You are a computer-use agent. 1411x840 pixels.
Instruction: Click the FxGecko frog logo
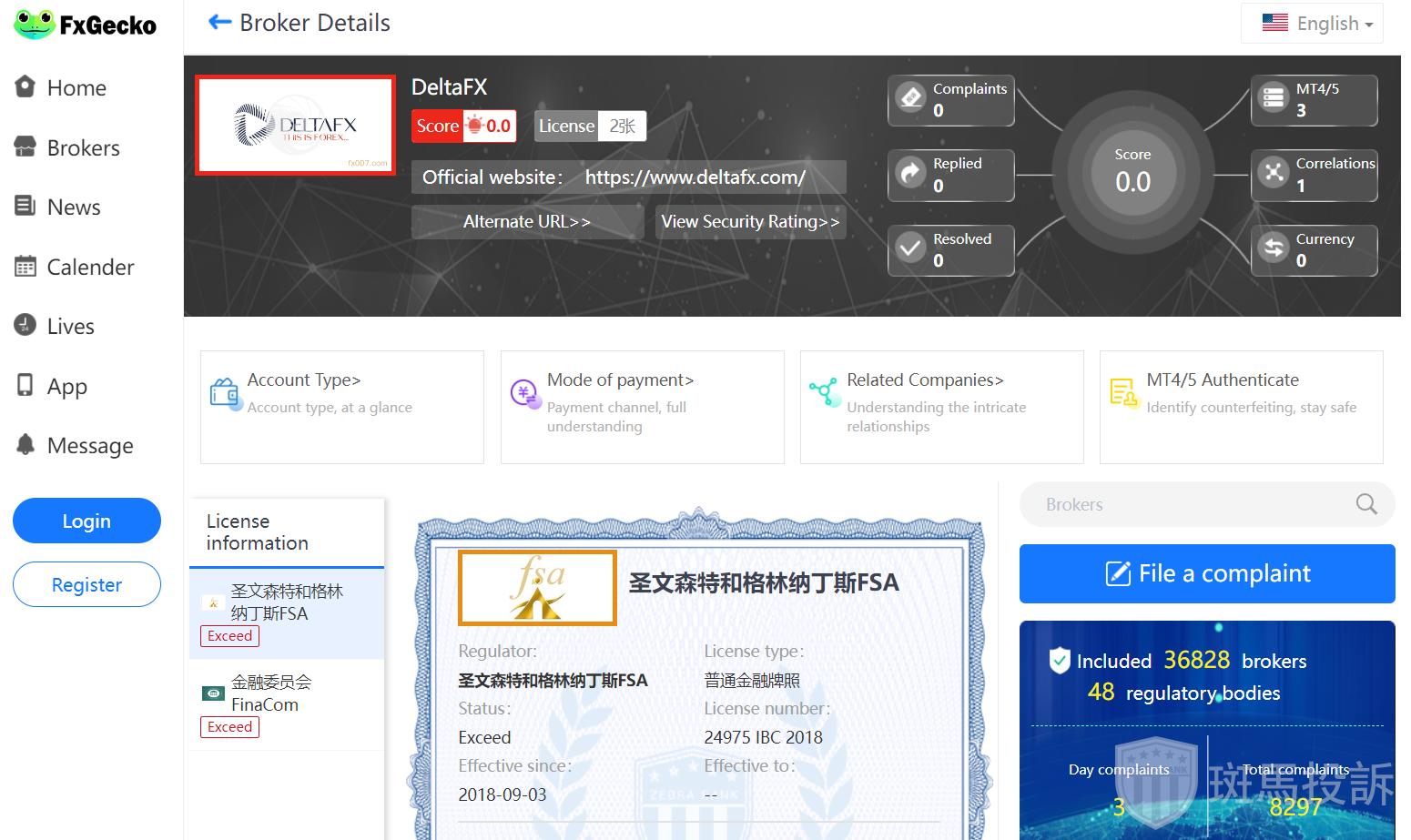[36, 25]
